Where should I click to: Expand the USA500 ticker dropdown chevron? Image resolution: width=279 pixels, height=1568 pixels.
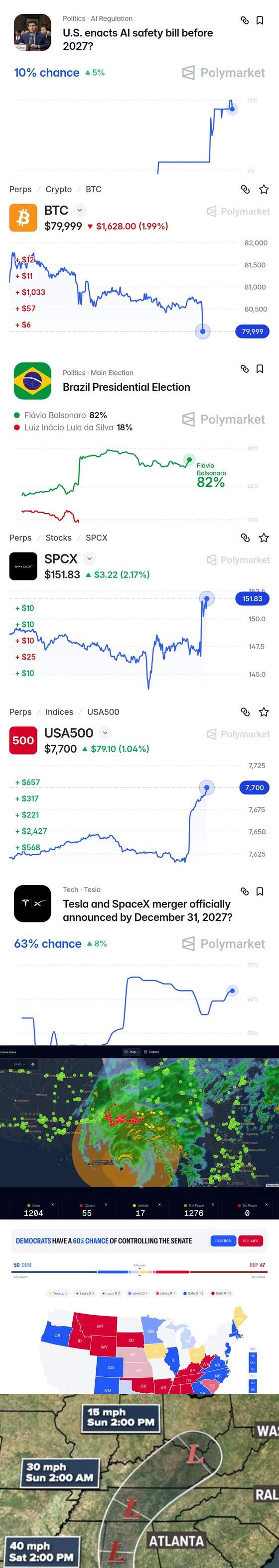(x=105, y=733)
